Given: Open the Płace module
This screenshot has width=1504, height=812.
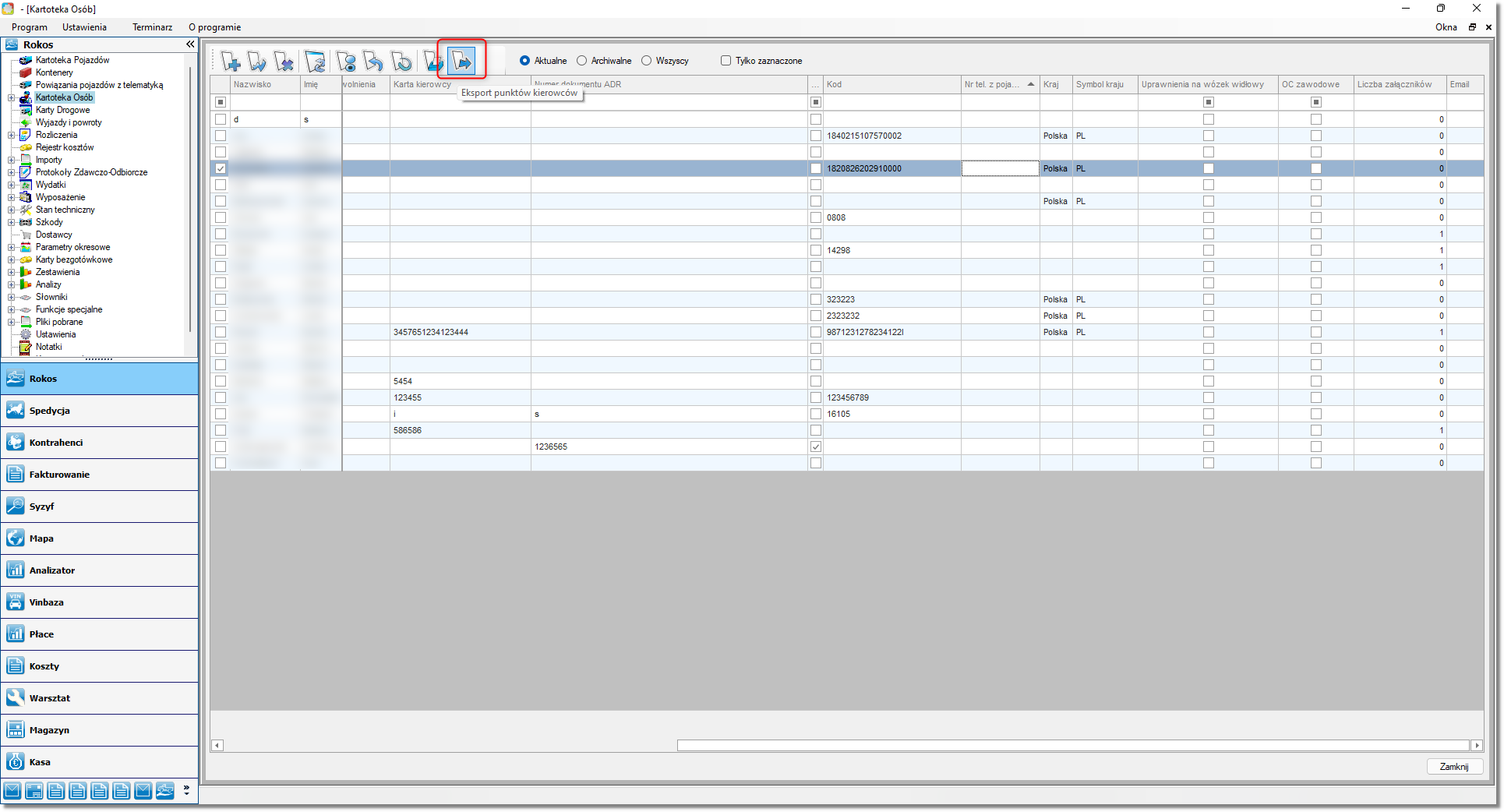Looking at the screenshot, I should tap(100, 634).
